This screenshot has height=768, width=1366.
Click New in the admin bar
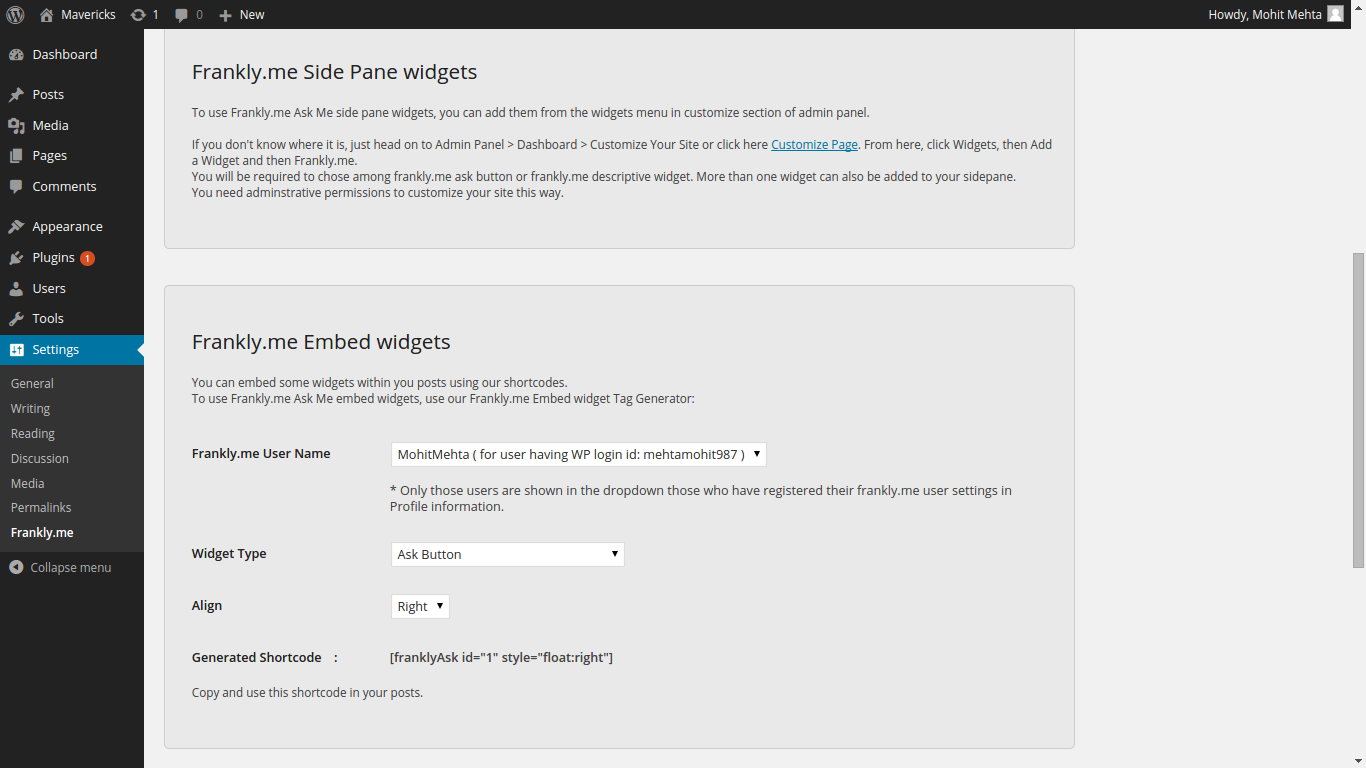pyautogui.click(x=252, y=15)
